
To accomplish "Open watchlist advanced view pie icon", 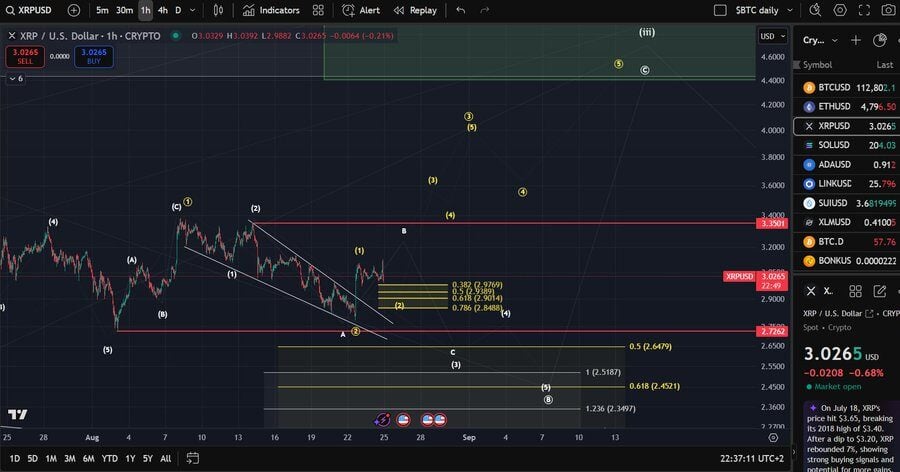I will 879,40.
